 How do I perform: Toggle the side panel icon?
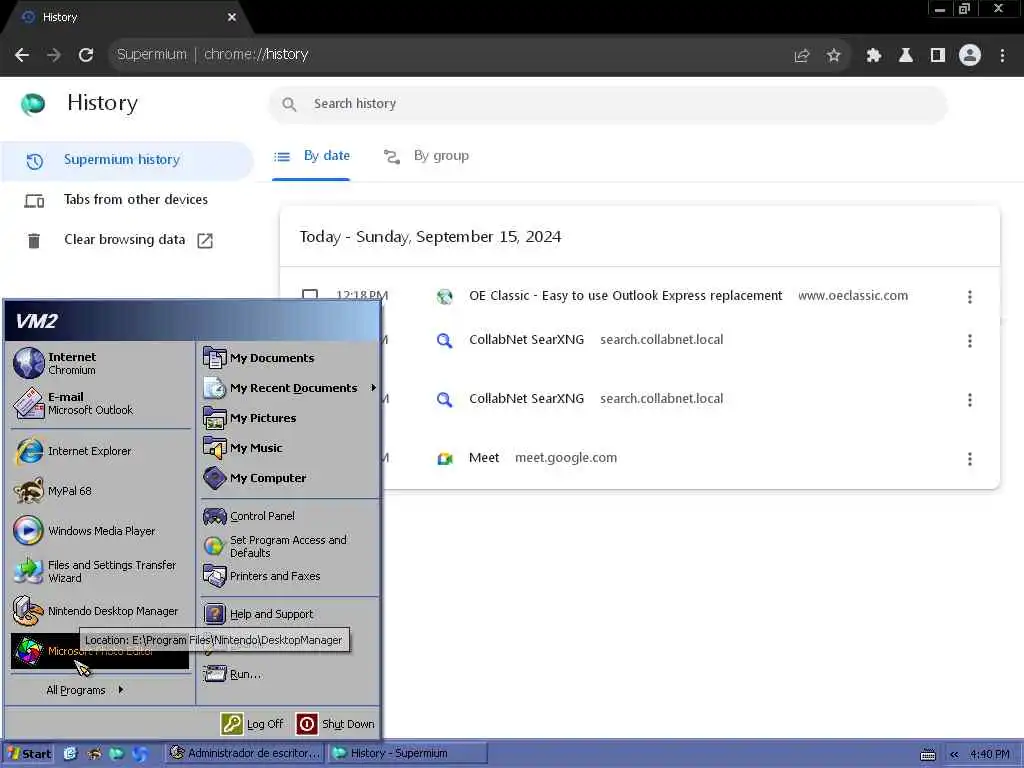pos(938,55)
